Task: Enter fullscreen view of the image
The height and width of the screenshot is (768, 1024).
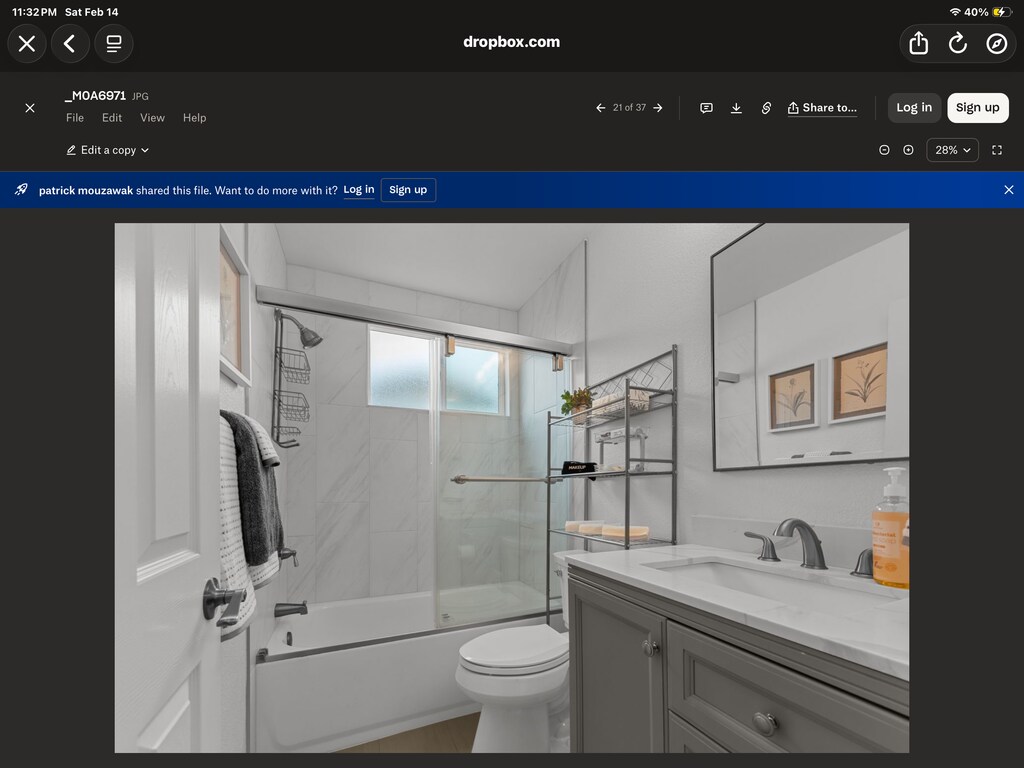Action: click(x=996, y=150)
